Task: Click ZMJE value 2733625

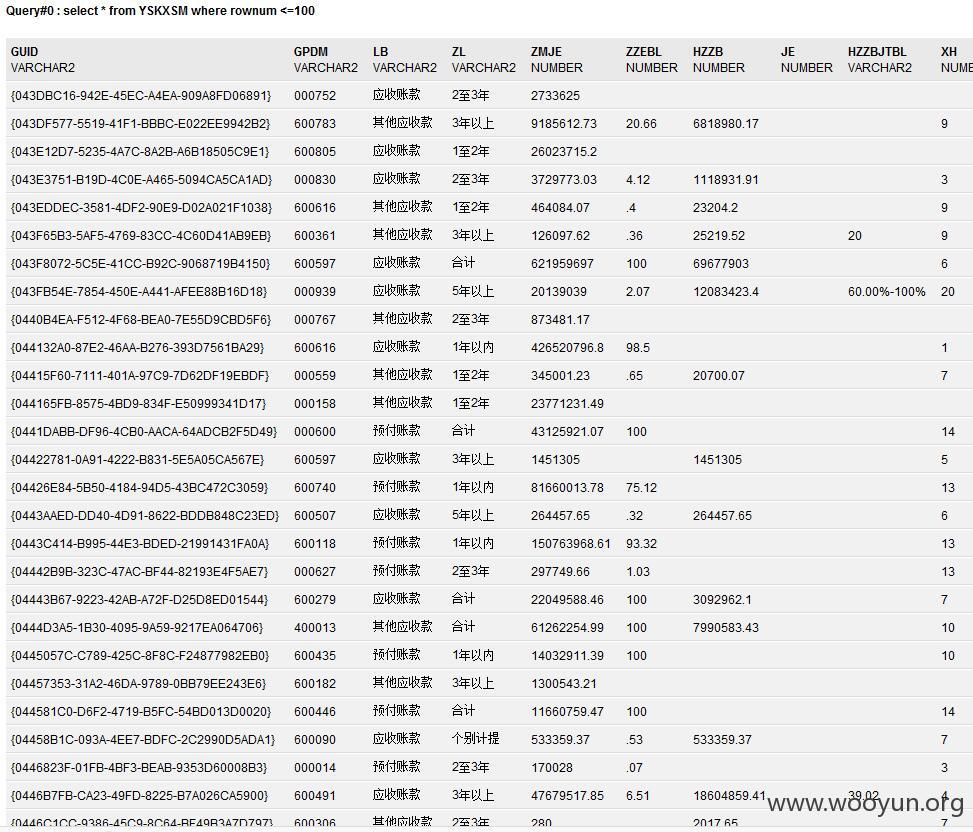Action: point(555,96)
